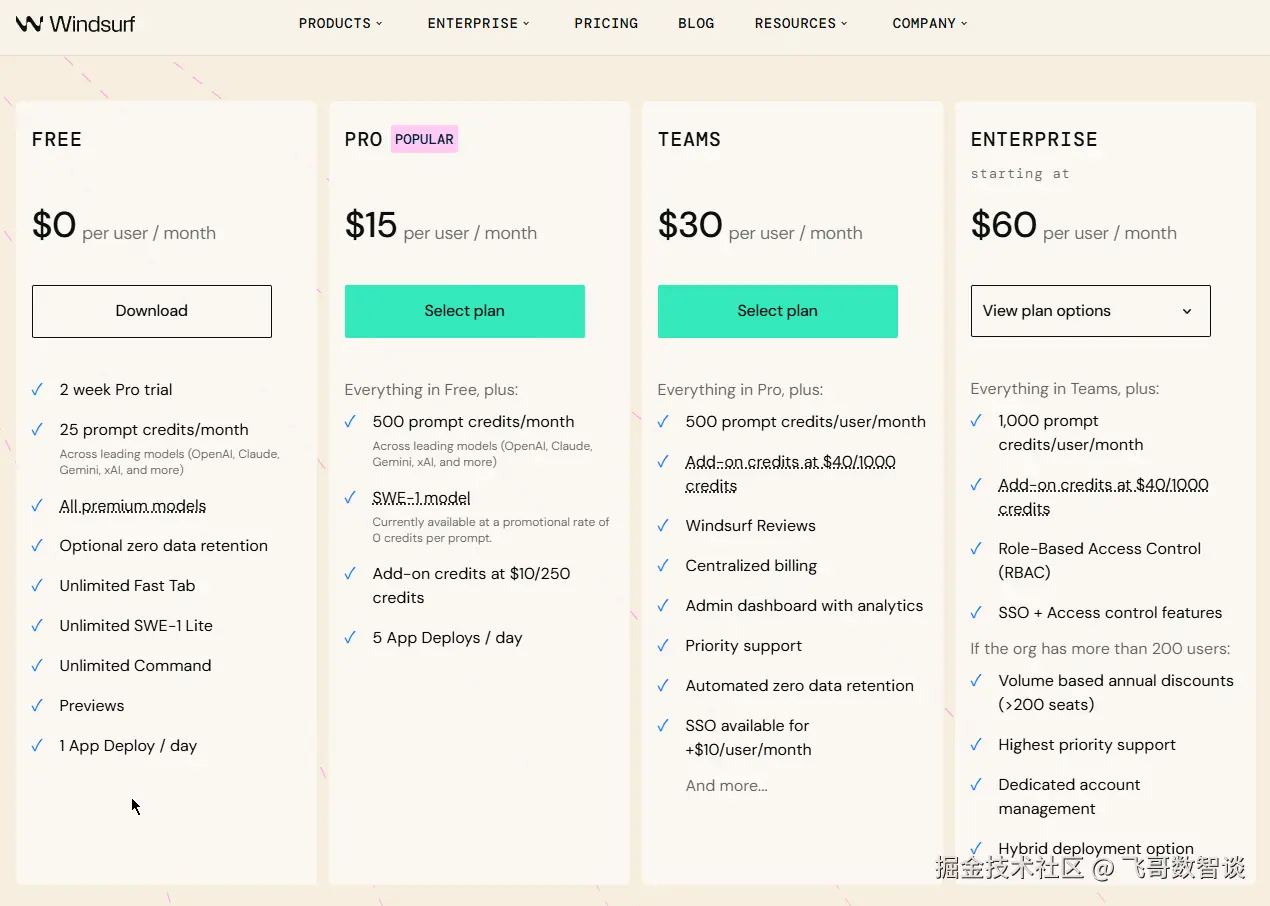Expand the Products menu
The image size is (1270, 906).
click(x=340, y=23)
